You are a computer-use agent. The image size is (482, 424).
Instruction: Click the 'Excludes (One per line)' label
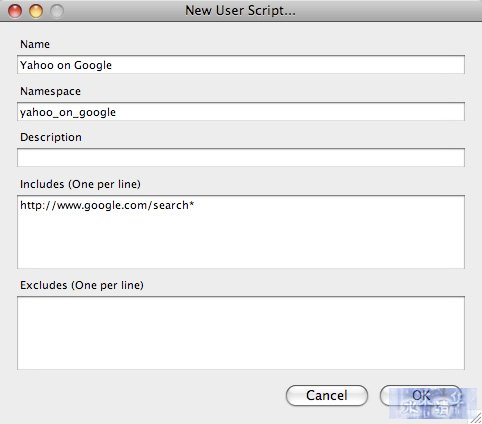(x=82, y=285)
